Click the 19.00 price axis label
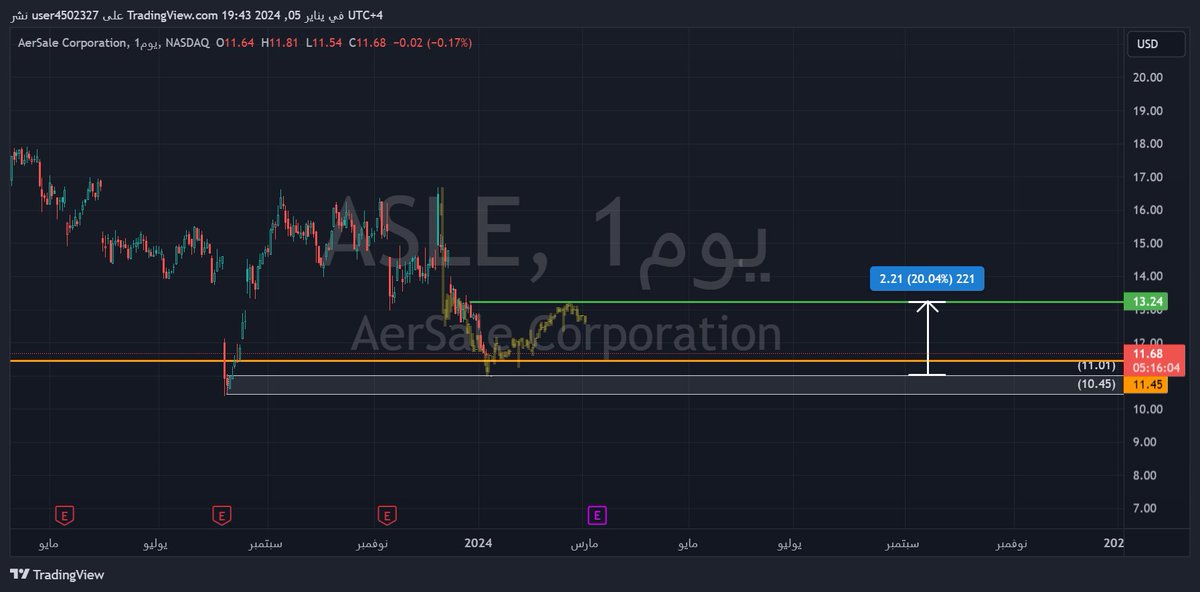Viewport: 1200px width, 592px height. (x=1146, y=113)
